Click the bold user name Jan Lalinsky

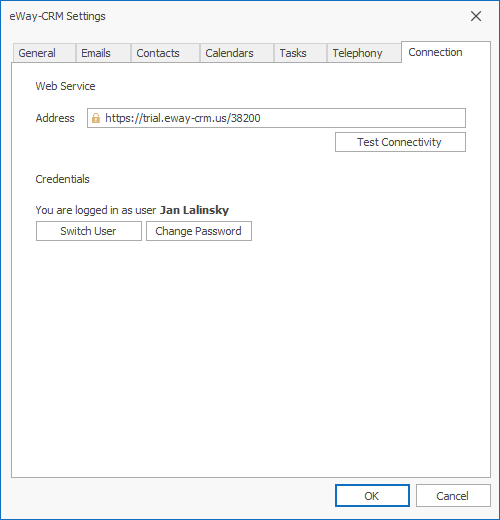click(x=194, y=210)
